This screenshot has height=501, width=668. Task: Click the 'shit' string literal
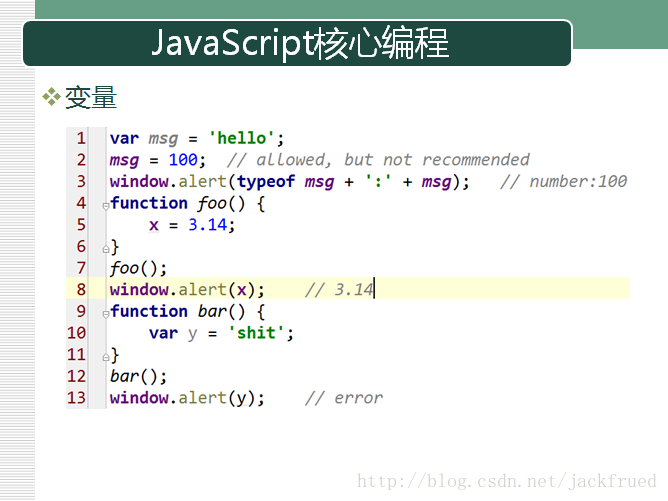pyautogui.click(x=256, y=333)
